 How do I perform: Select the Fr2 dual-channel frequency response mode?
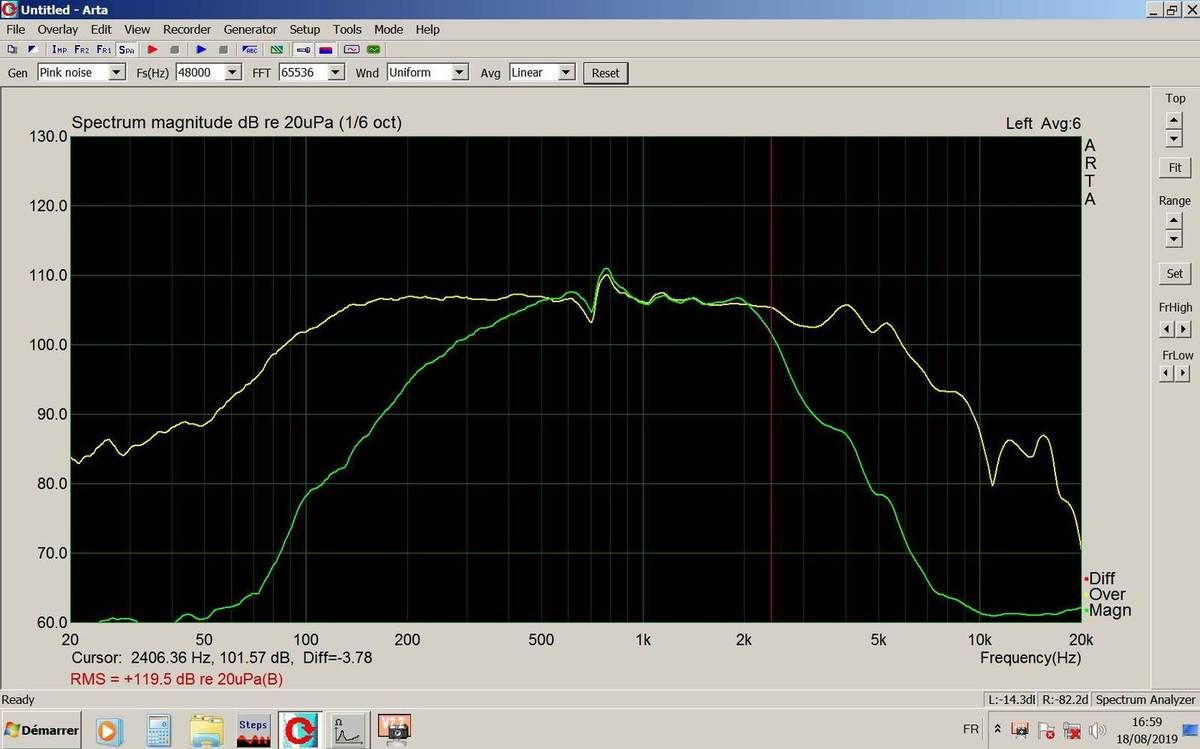[x=82, y=49]
